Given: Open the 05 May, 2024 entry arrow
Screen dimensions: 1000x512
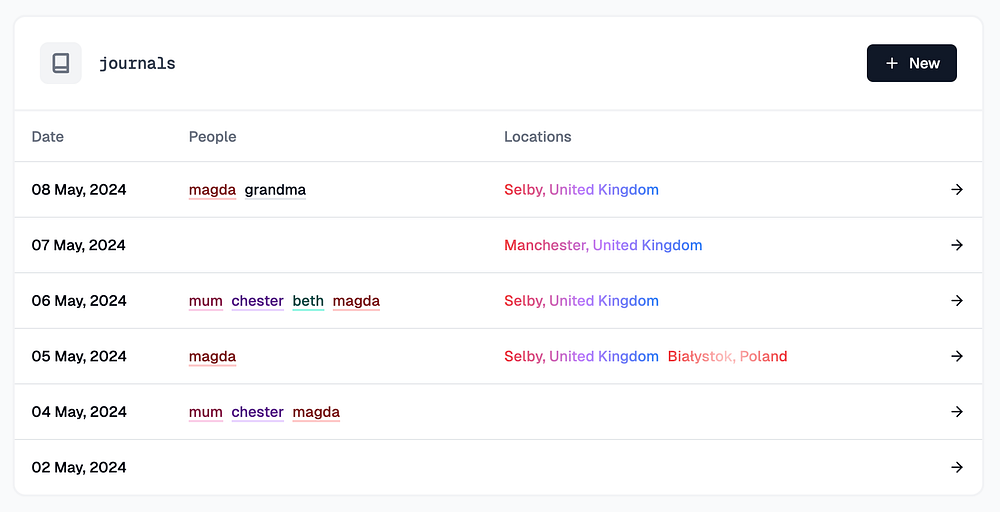Looking at the screenshot, I should click(x=956, y=356).
